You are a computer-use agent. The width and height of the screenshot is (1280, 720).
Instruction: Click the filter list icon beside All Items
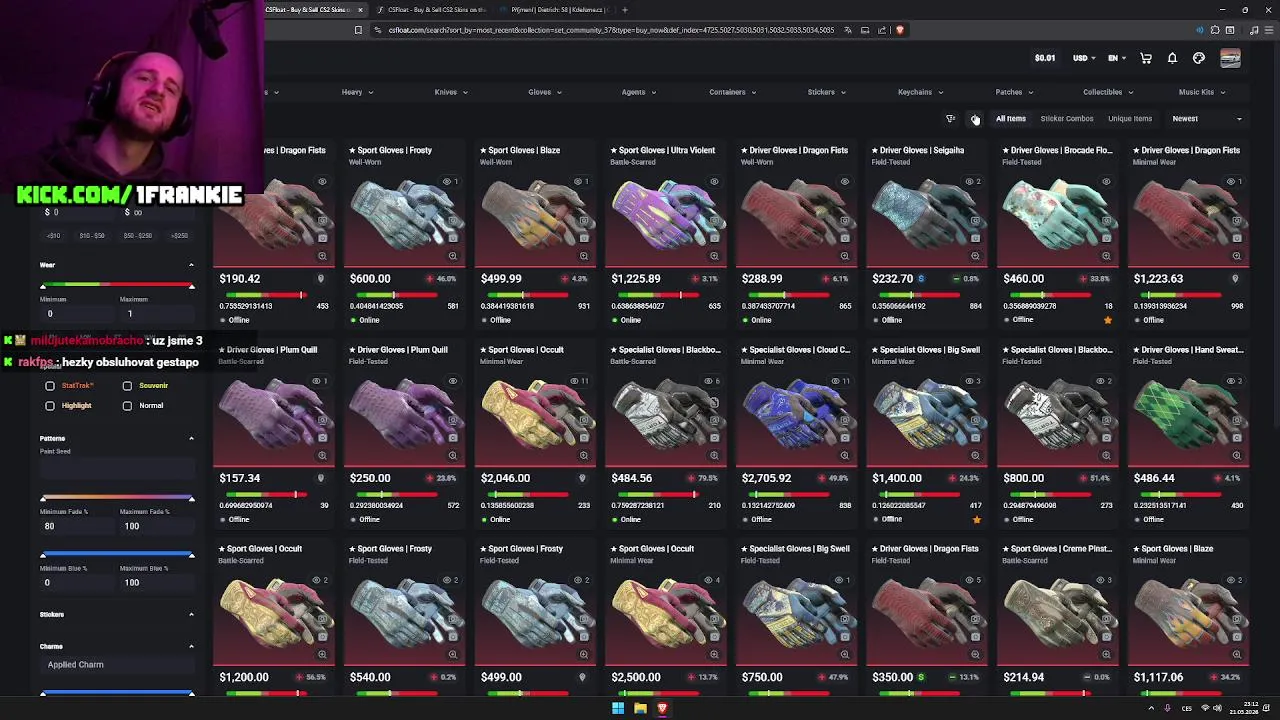(x=951, y=118)
